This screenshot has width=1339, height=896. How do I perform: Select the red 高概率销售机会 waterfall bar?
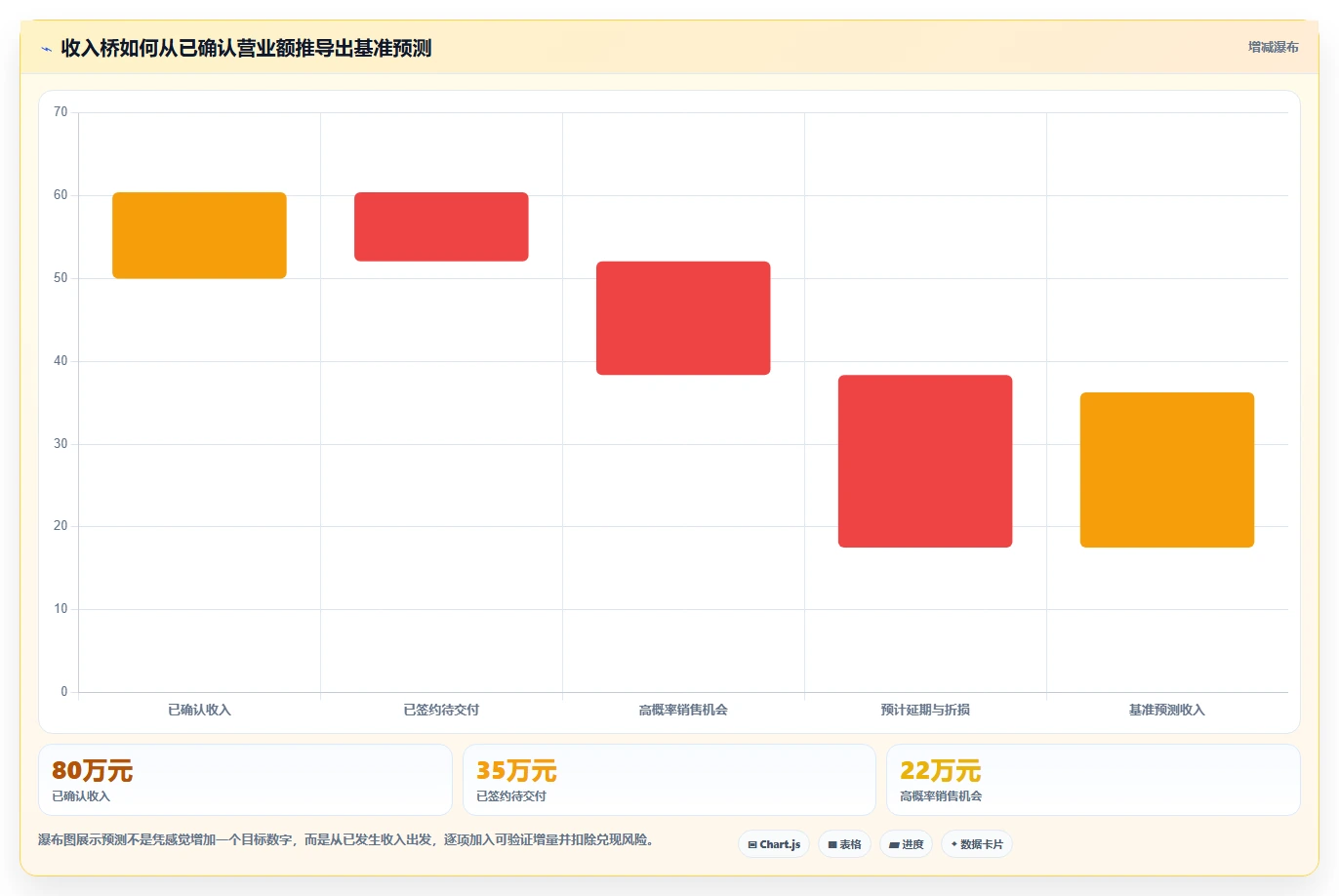click(683, 318)
